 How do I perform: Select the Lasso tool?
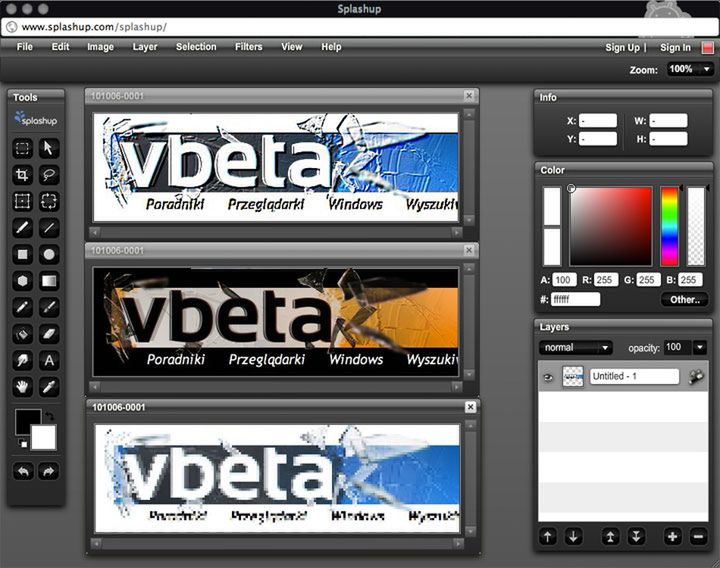pos(49,175)
